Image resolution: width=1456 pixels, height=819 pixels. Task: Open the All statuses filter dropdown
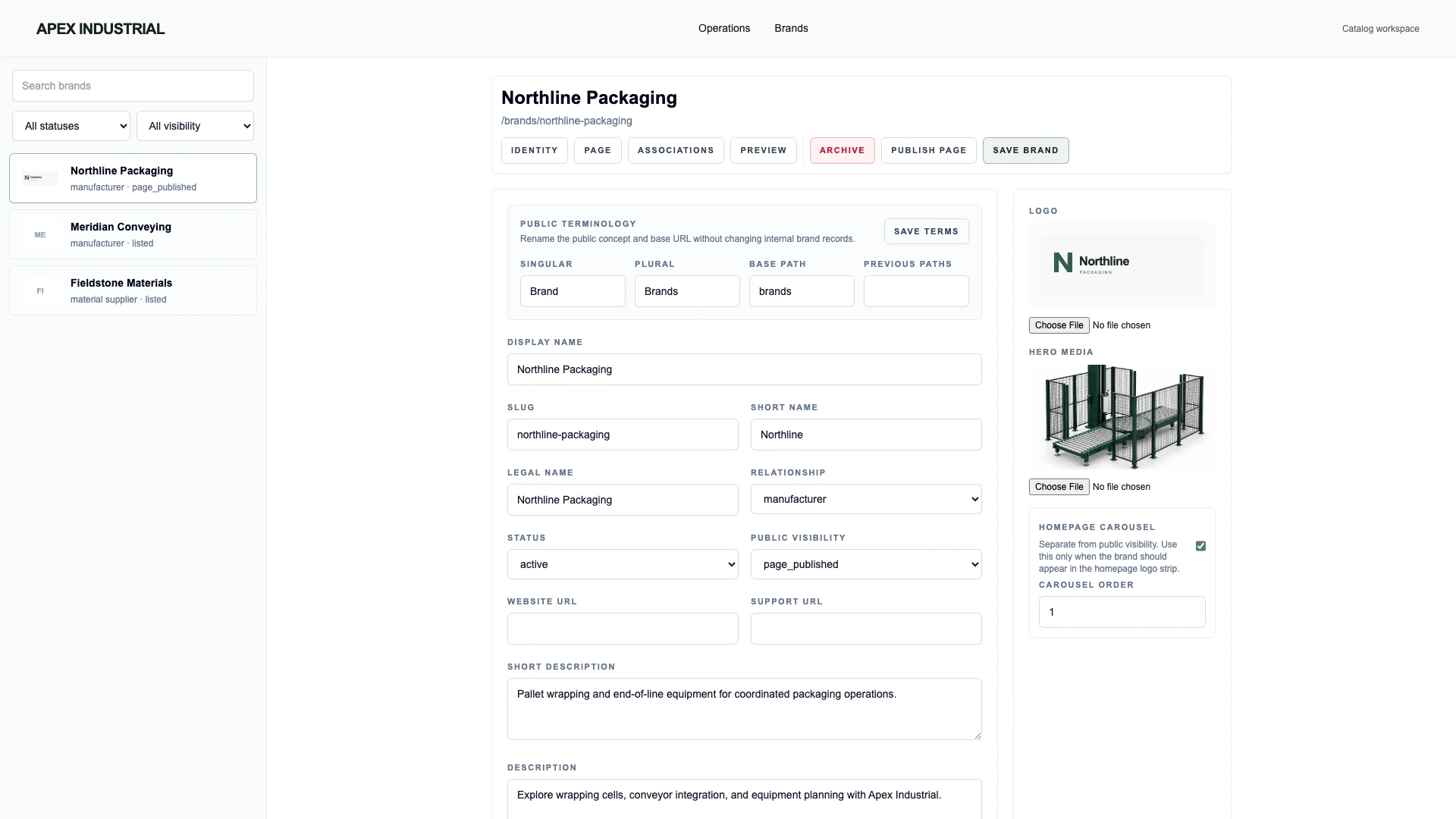coord(71,126)
